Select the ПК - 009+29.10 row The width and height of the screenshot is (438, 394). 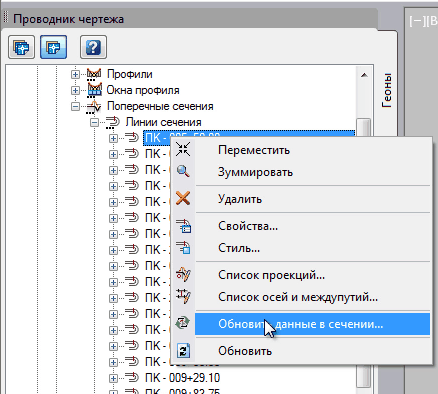point(182,378)
